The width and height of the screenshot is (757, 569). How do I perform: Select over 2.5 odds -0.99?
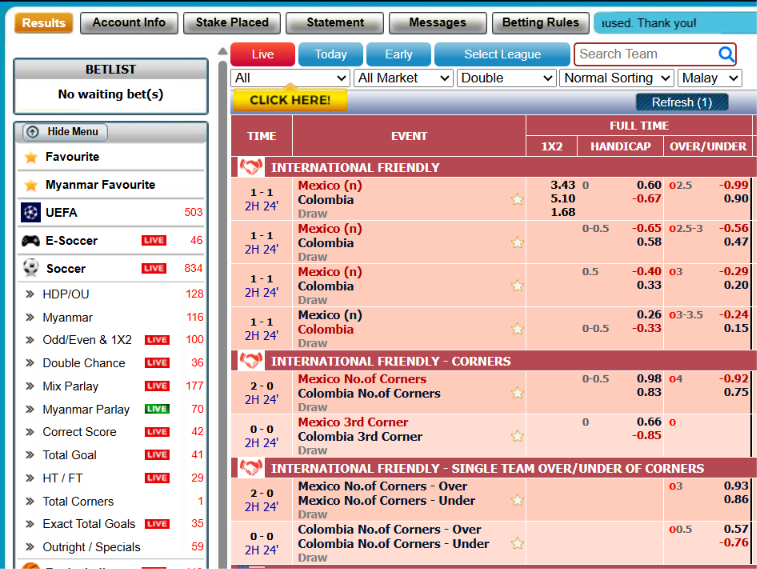tap(734, 185)
